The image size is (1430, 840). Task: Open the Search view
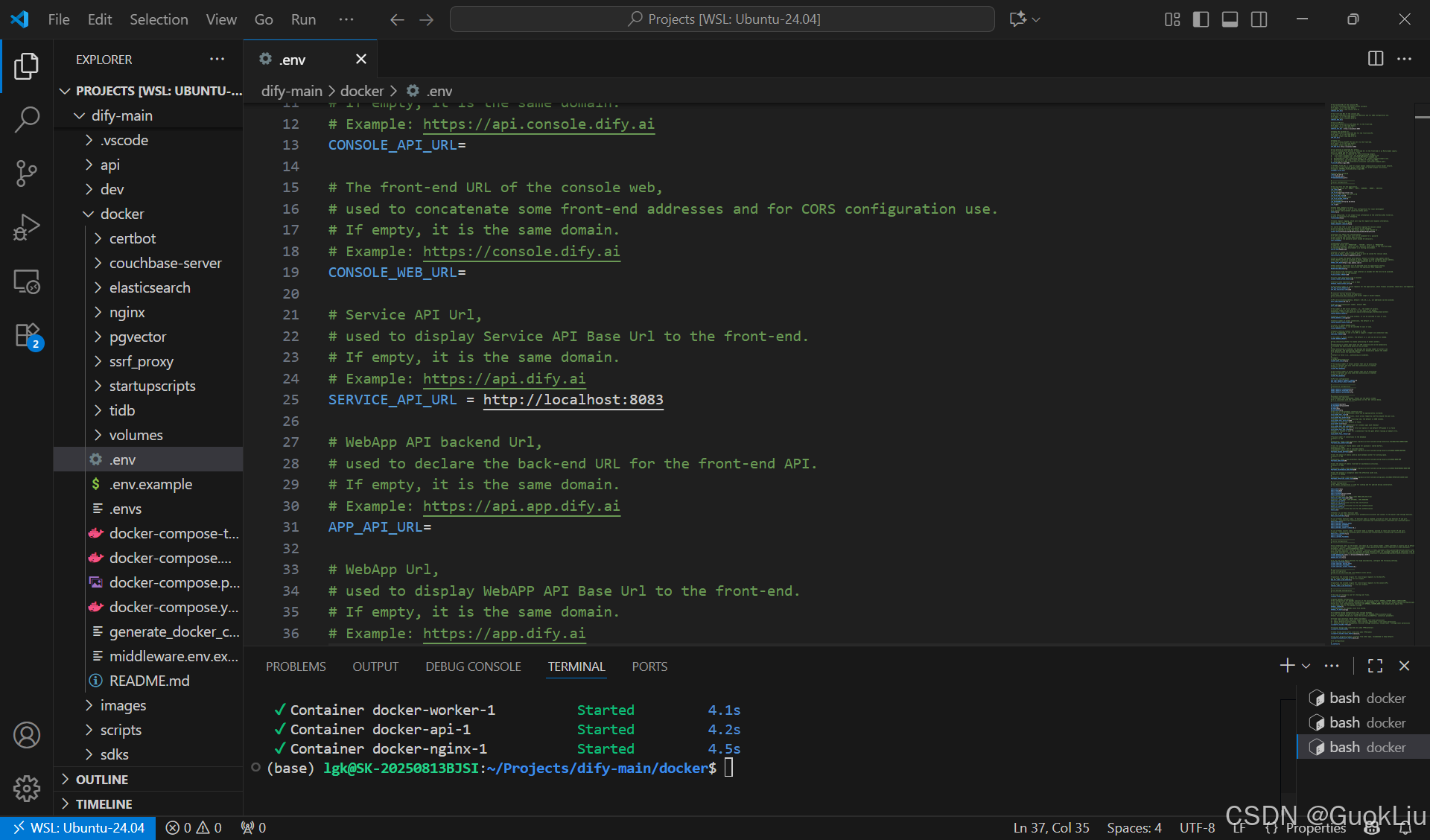27,119
